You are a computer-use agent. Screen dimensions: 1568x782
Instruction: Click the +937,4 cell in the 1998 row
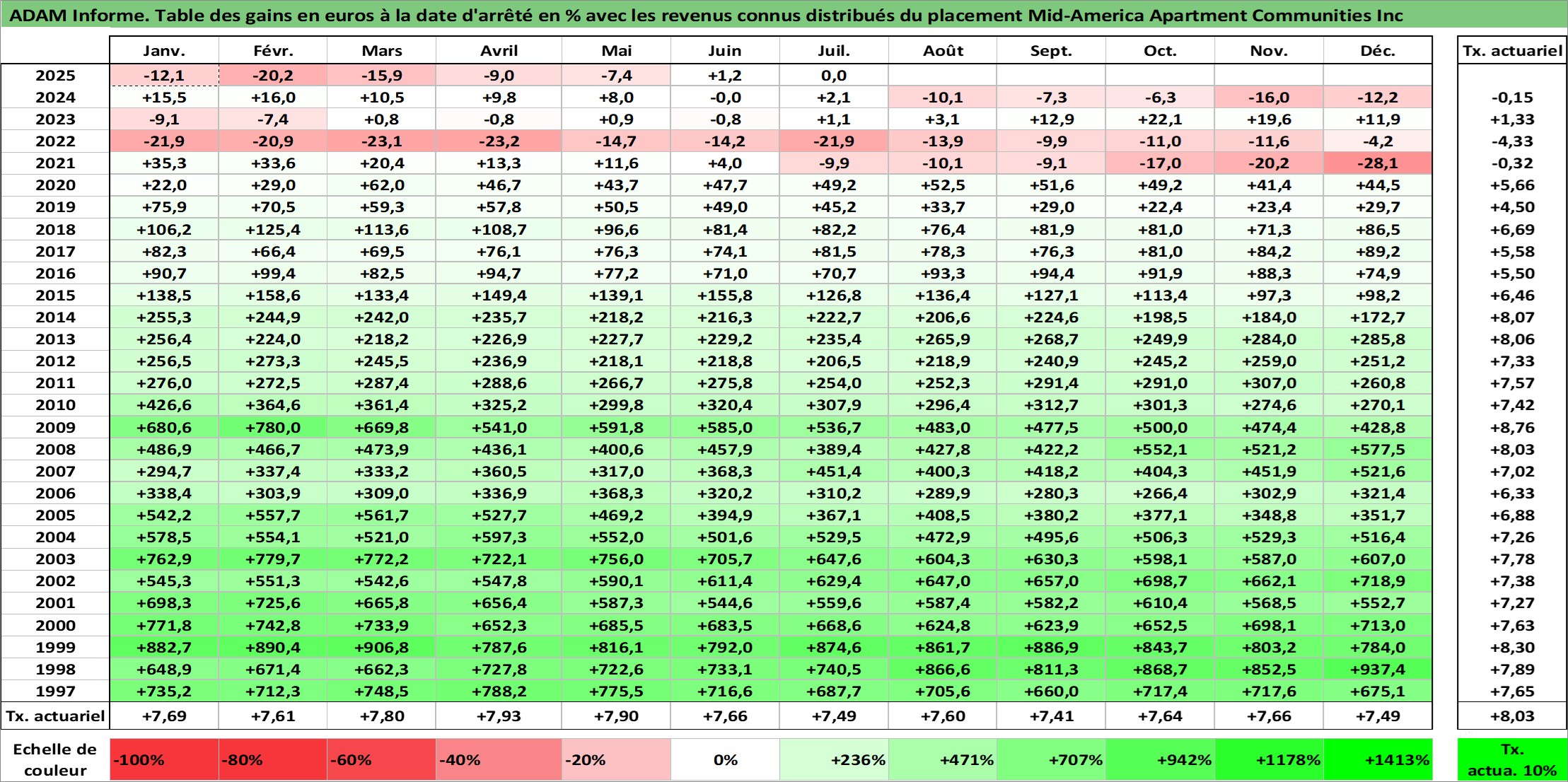tap(1378, 669)
